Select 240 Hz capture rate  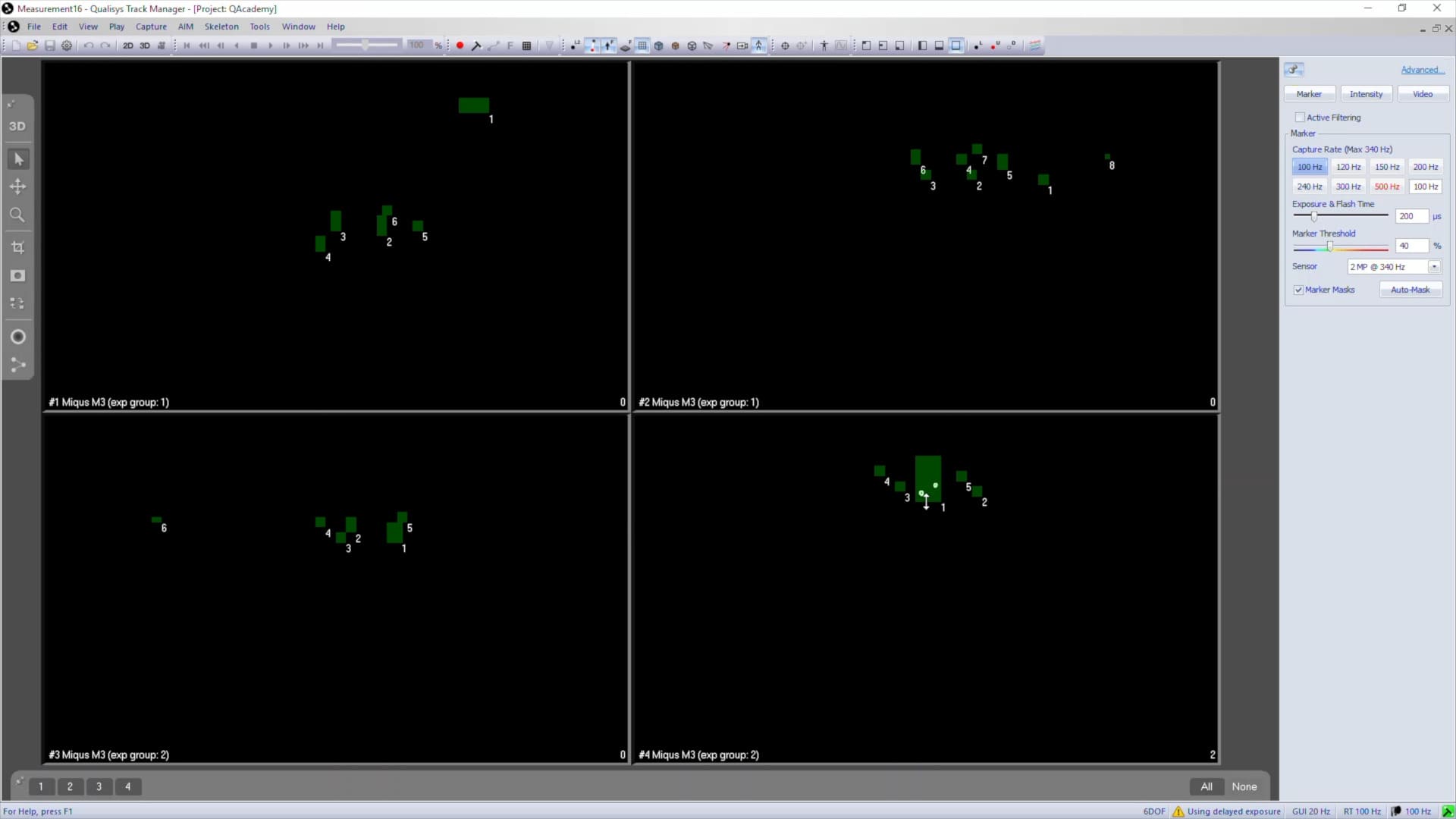1309,187
